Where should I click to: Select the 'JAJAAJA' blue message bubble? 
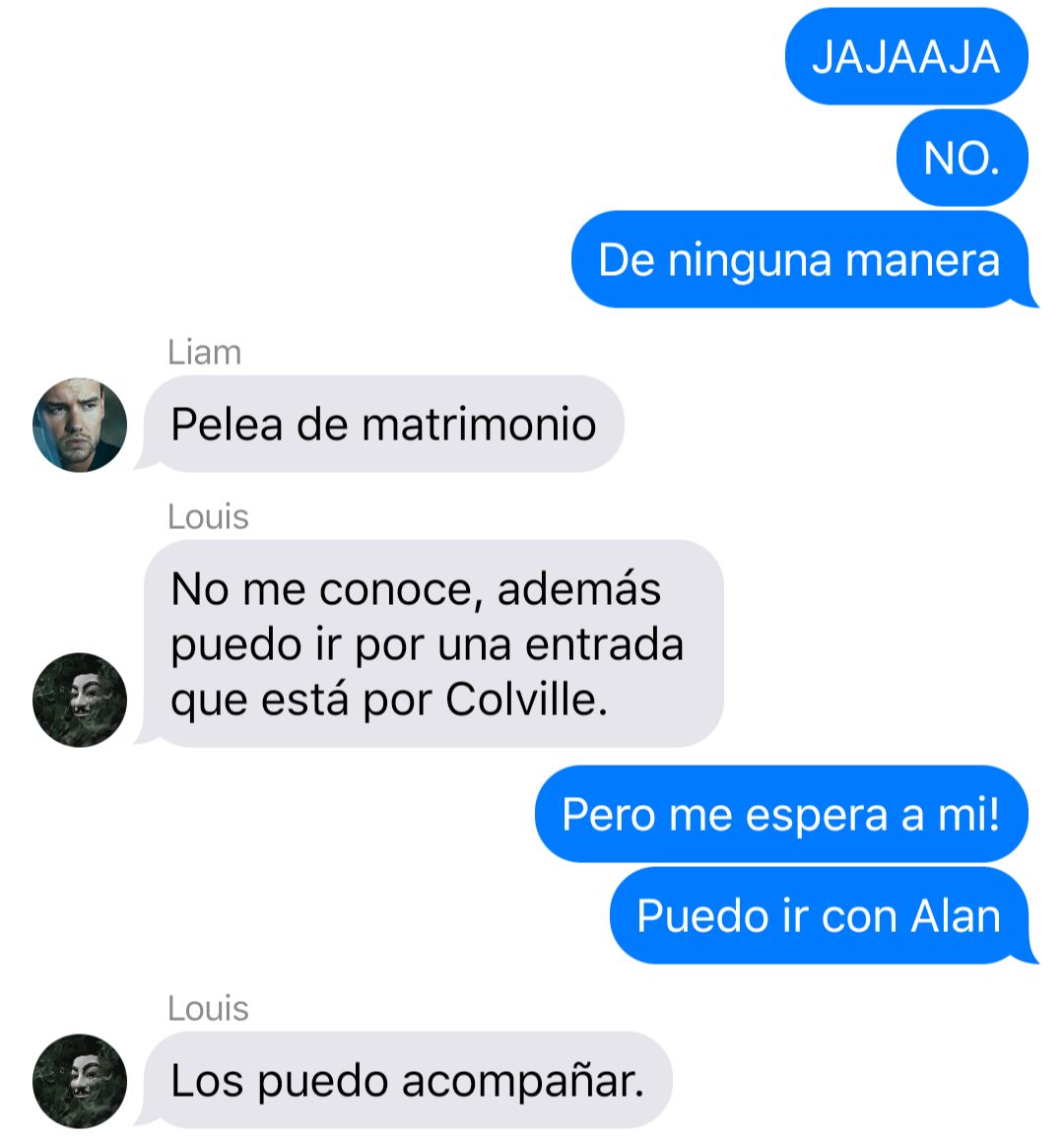point(906,56)
